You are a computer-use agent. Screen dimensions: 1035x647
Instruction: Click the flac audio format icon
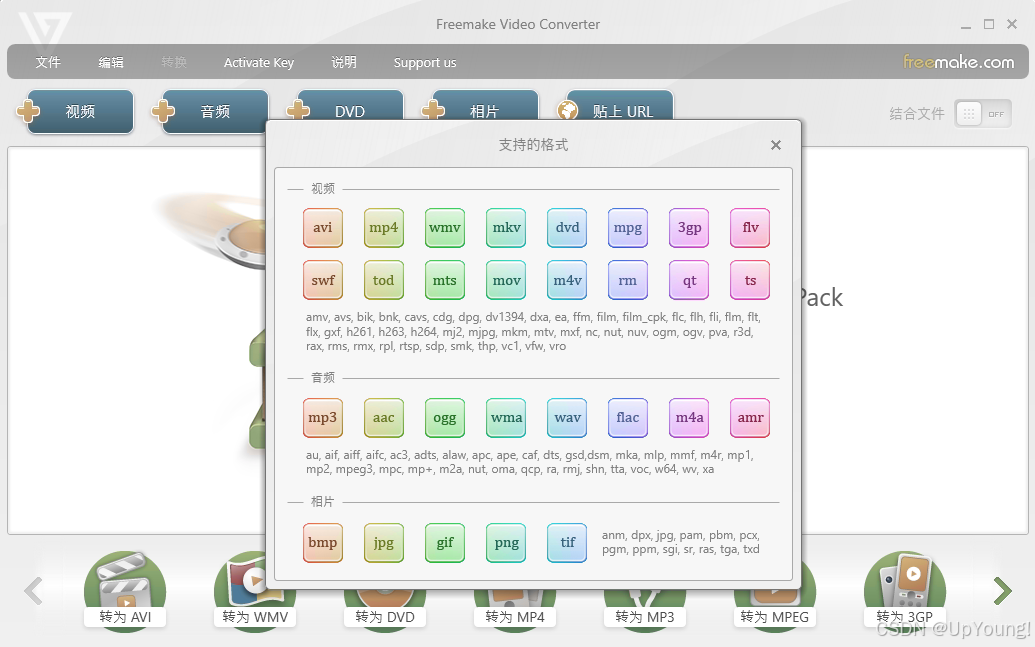point(628,418)
